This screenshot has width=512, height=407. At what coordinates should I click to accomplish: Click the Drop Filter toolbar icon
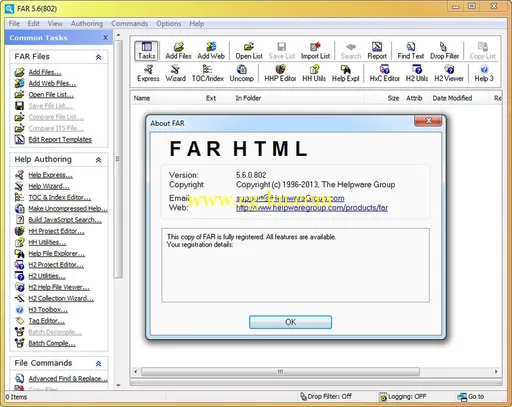point(444,51)
